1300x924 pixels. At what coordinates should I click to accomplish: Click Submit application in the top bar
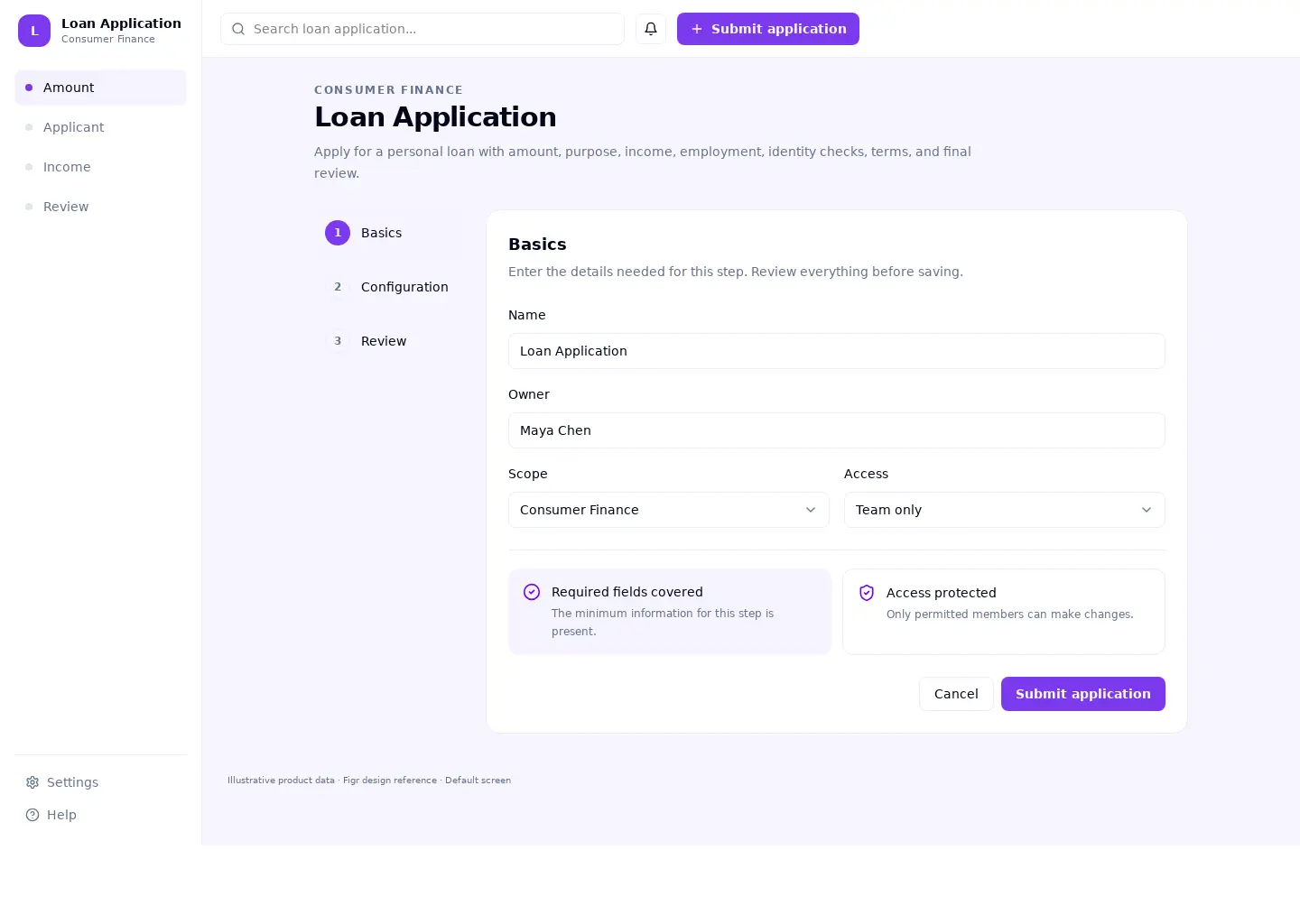(x=768, y=29)
